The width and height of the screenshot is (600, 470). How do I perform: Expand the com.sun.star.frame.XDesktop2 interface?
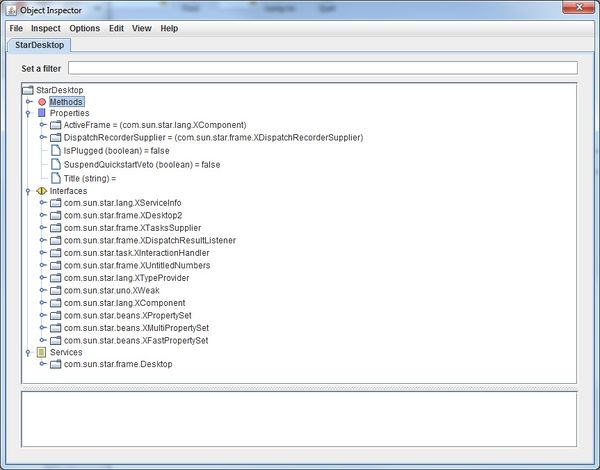[x=43, y=215]
